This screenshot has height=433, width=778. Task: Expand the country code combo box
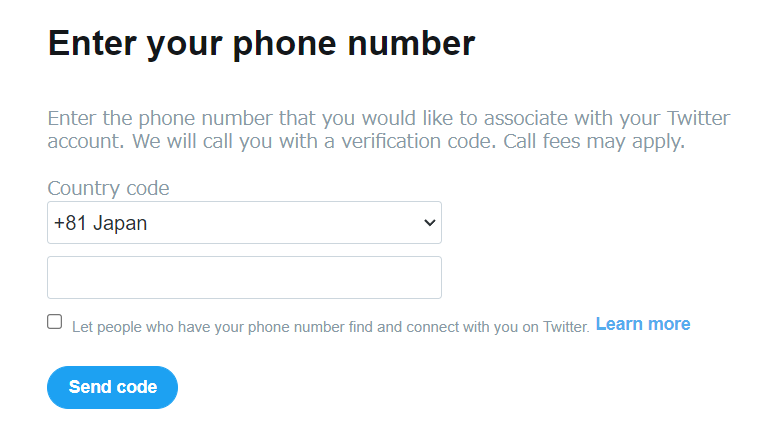pyautogui.click(x=244, y=223)
